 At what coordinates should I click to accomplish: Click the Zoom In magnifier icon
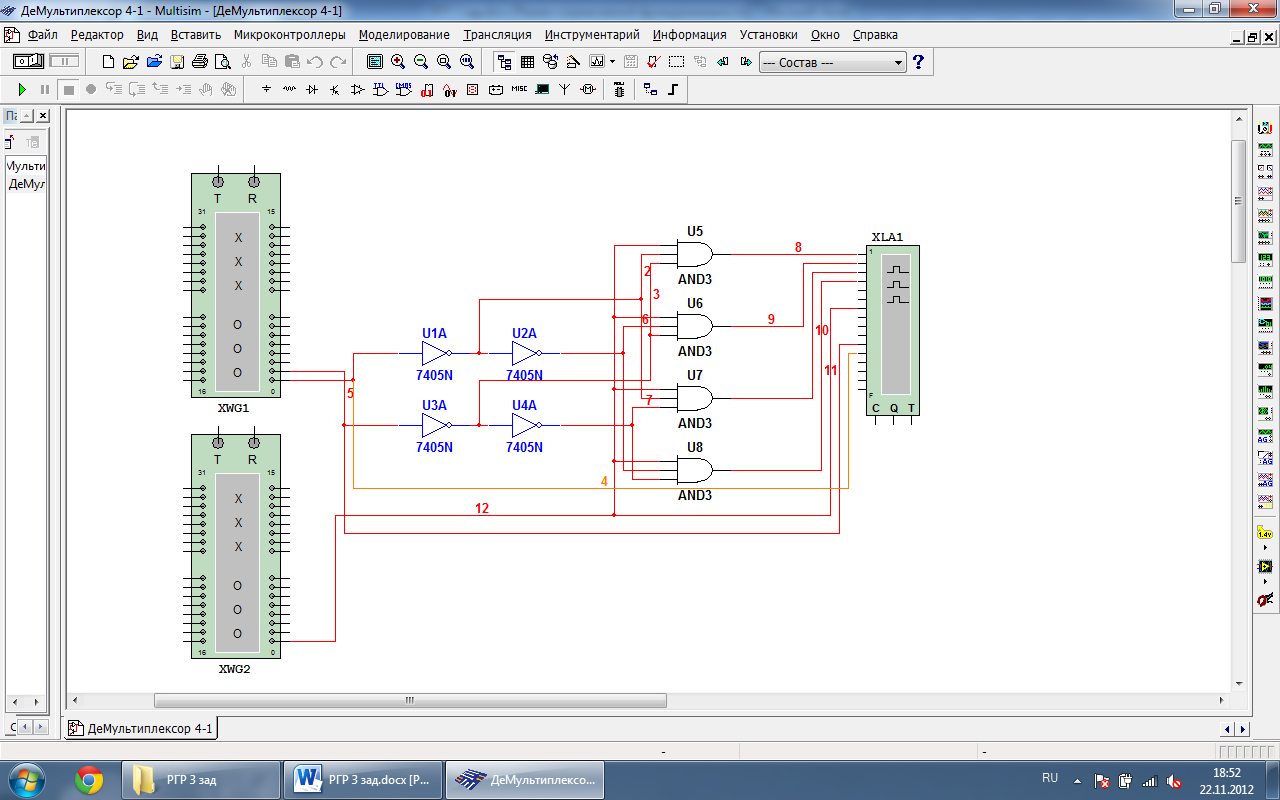click(x=398, y=62)
